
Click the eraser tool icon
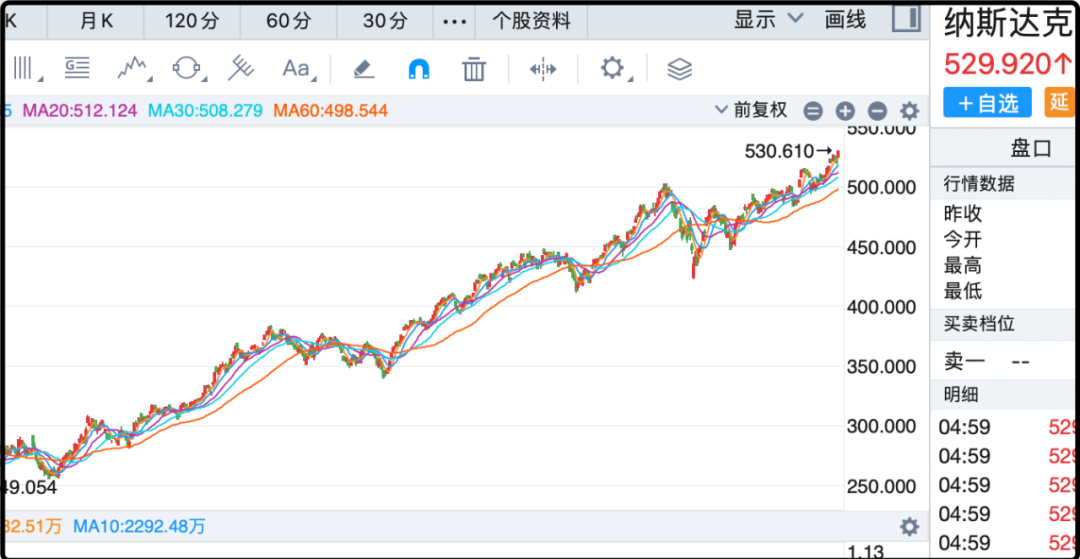363,69
